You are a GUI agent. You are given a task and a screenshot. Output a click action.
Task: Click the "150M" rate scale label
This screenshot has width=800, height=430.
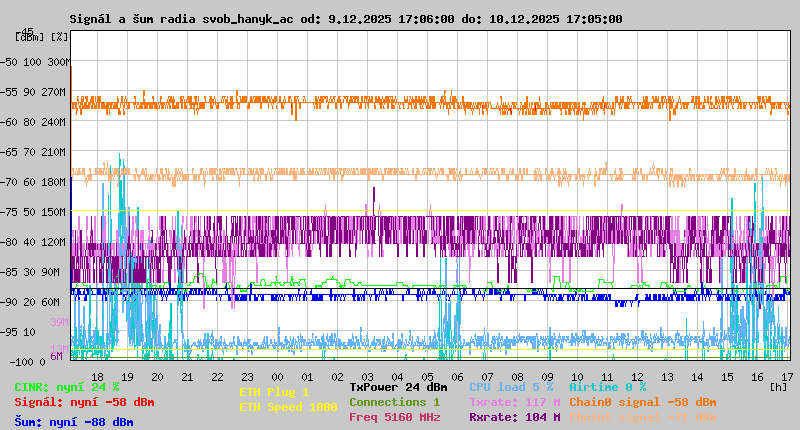[56, 212]
